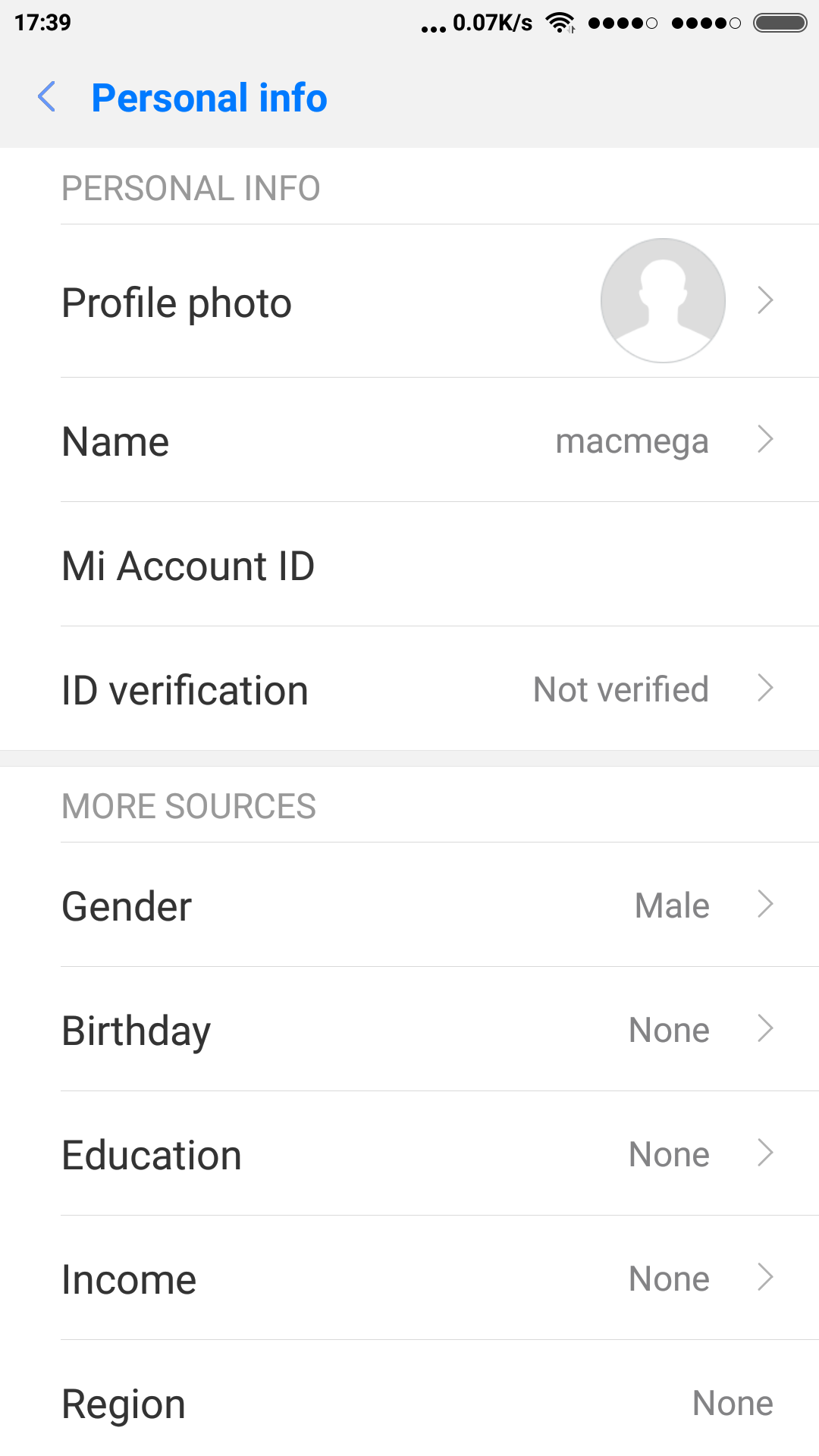
Task: Select the Gender option row
Action: 127,906
